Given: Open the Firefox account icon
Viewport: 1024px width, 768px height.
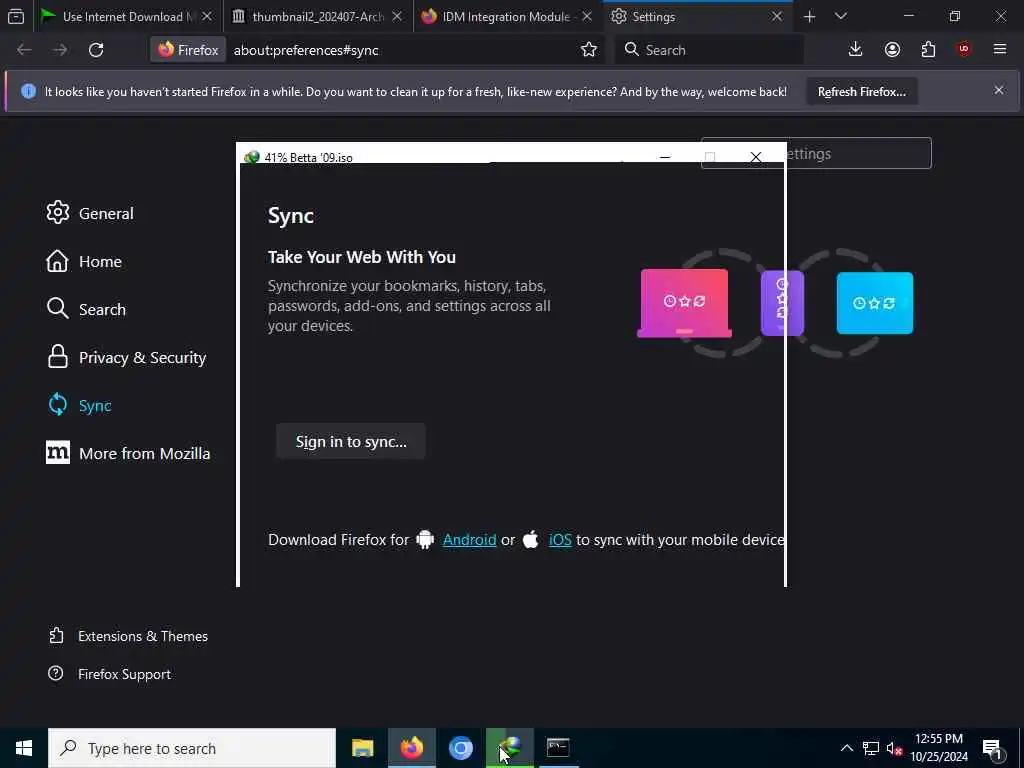Looking at the screenshot, I should (892, 50).
